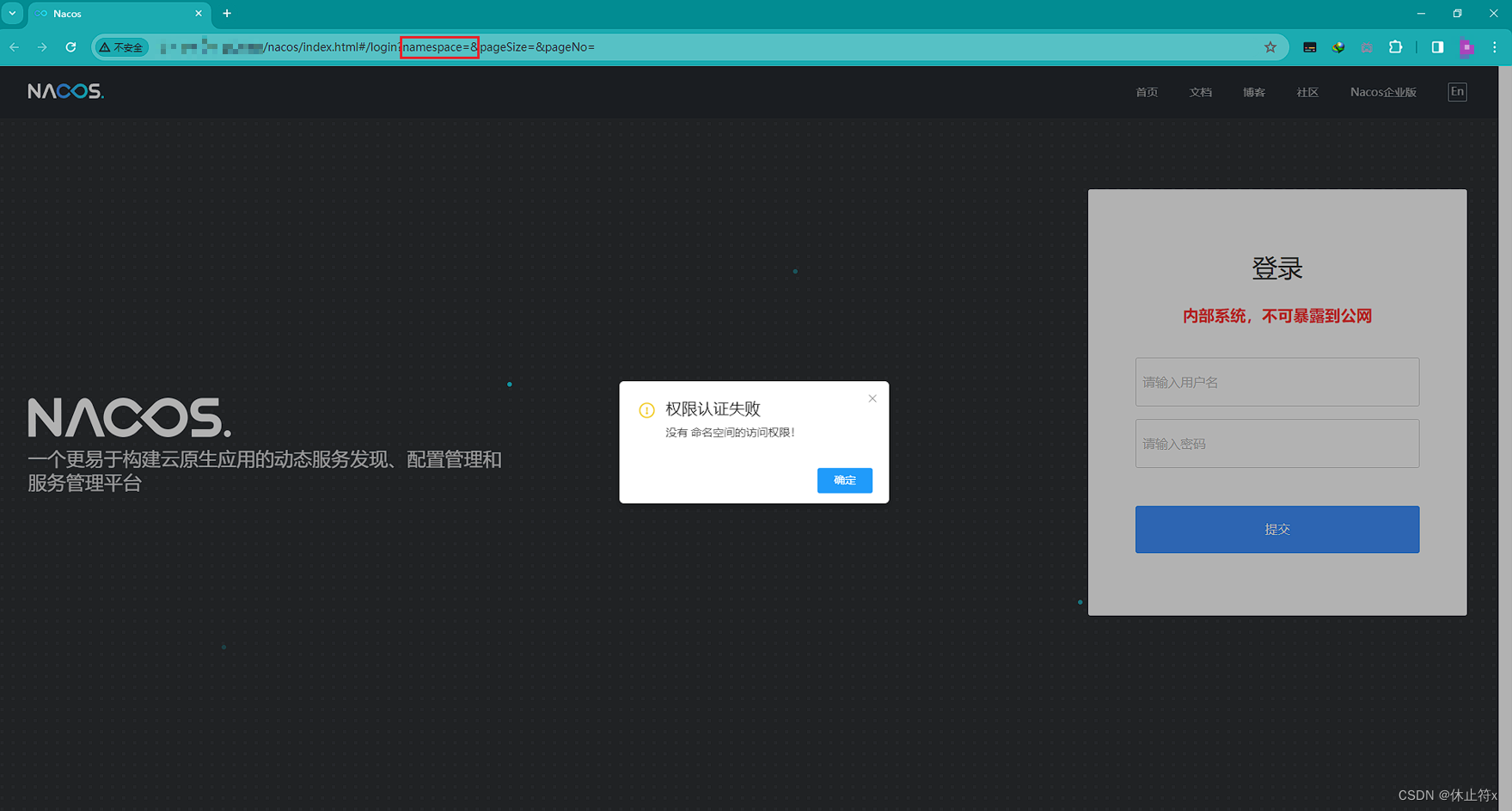Viewport: 1512px width, 811px height.
Task: Select the Nacos tab
Action: coord(119,14)
